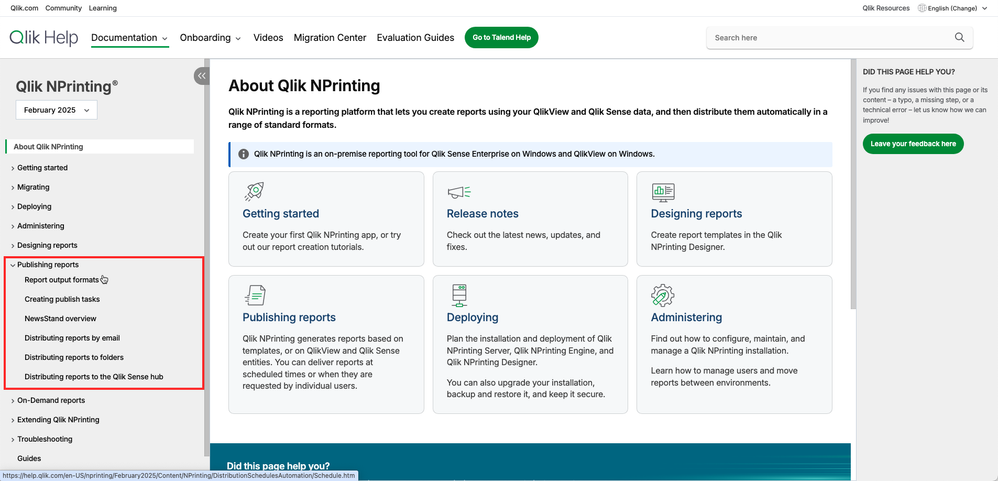Select About Qlik NPrinting sidebar item

click(x=99, y=146)
